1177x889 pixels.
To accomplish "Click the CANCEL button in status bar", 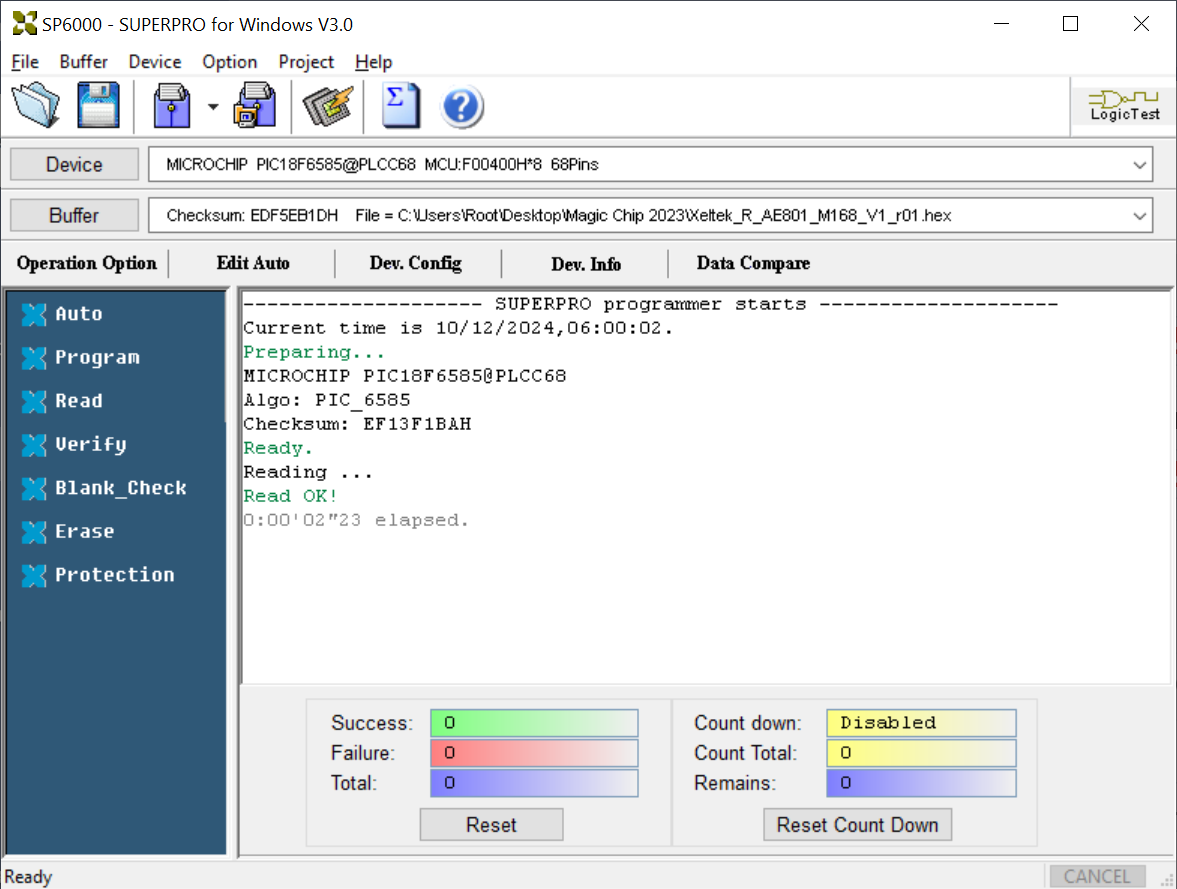I will 1097,876.
